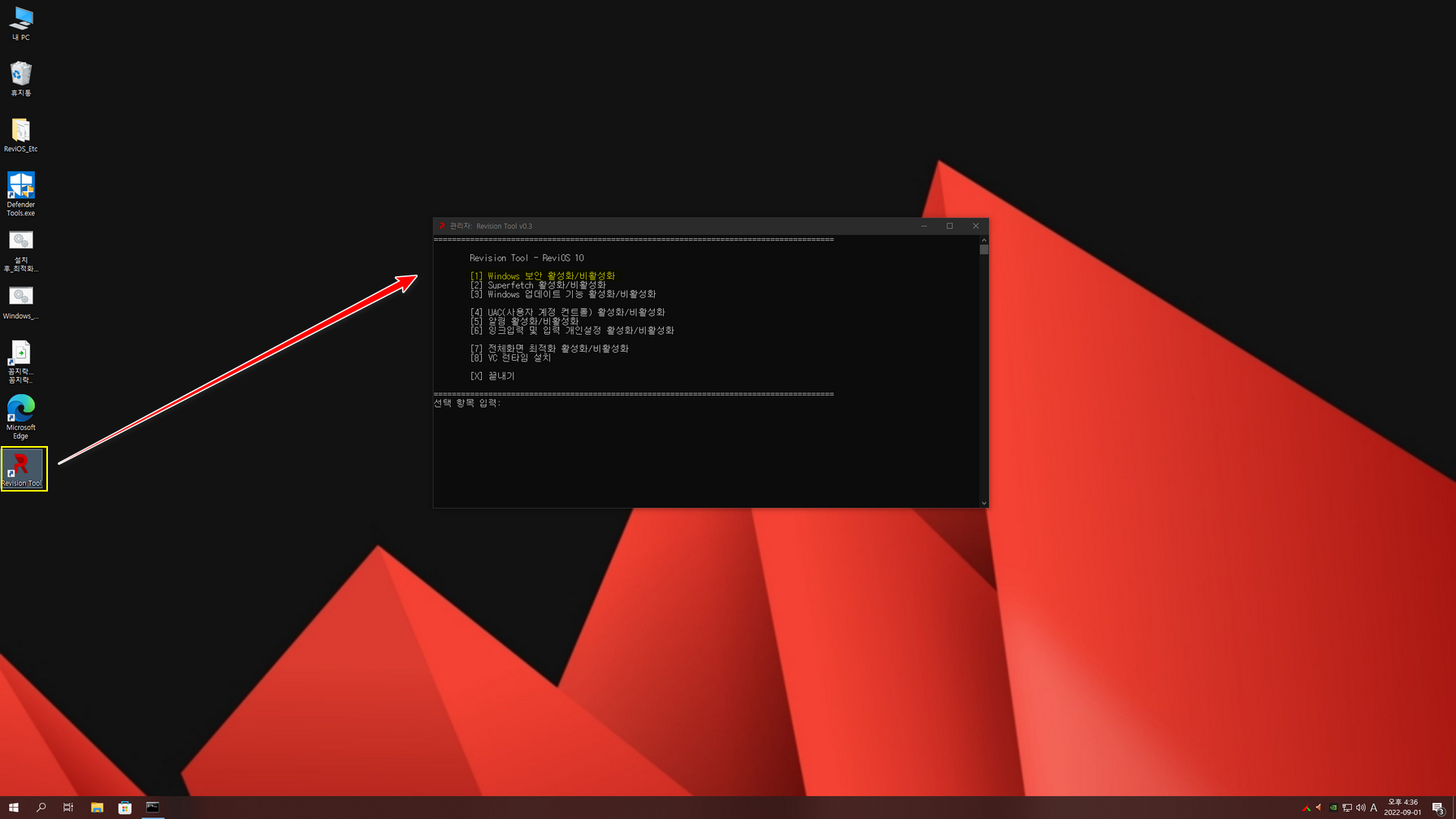Toggle the IME input mode A indicator
1456x819 pixels.
tap(1374, 808)
